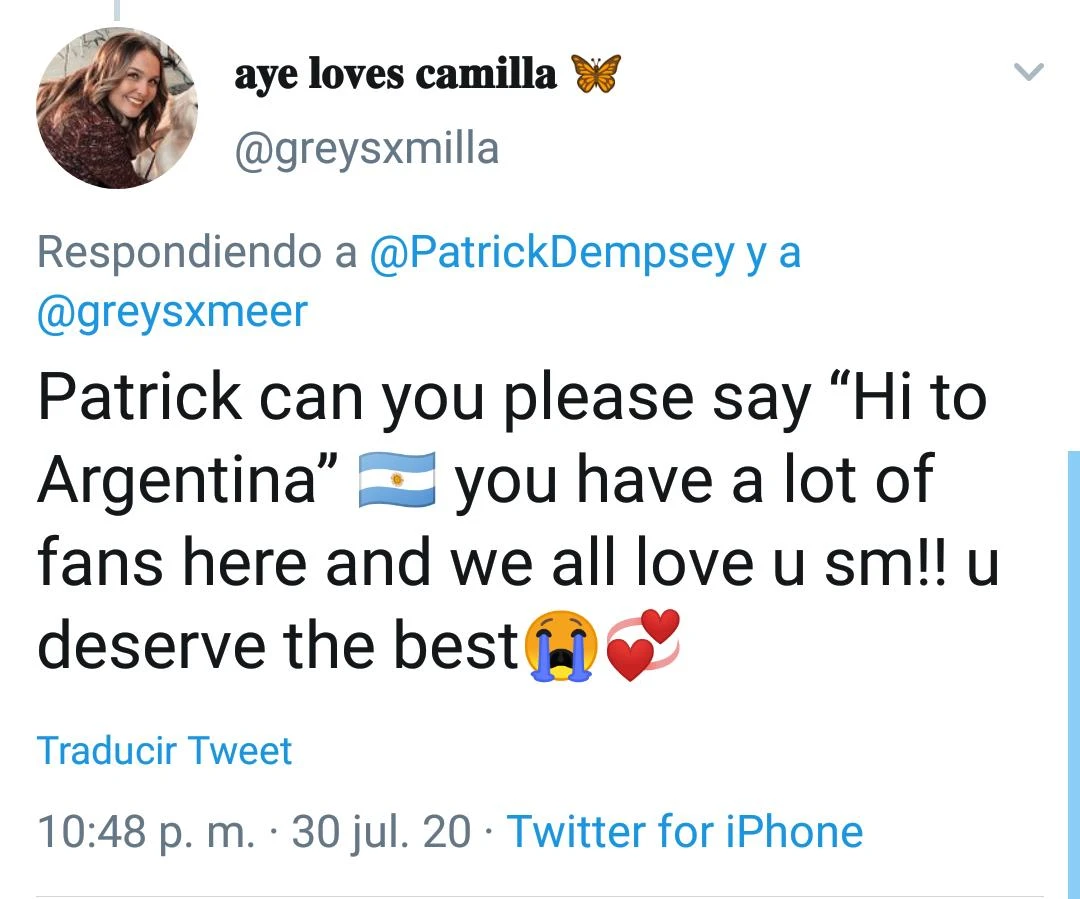The height and width of the screenshot is (899, 1080).
Task: Open the profile avatar photo
Action: (x=117, y=108)
